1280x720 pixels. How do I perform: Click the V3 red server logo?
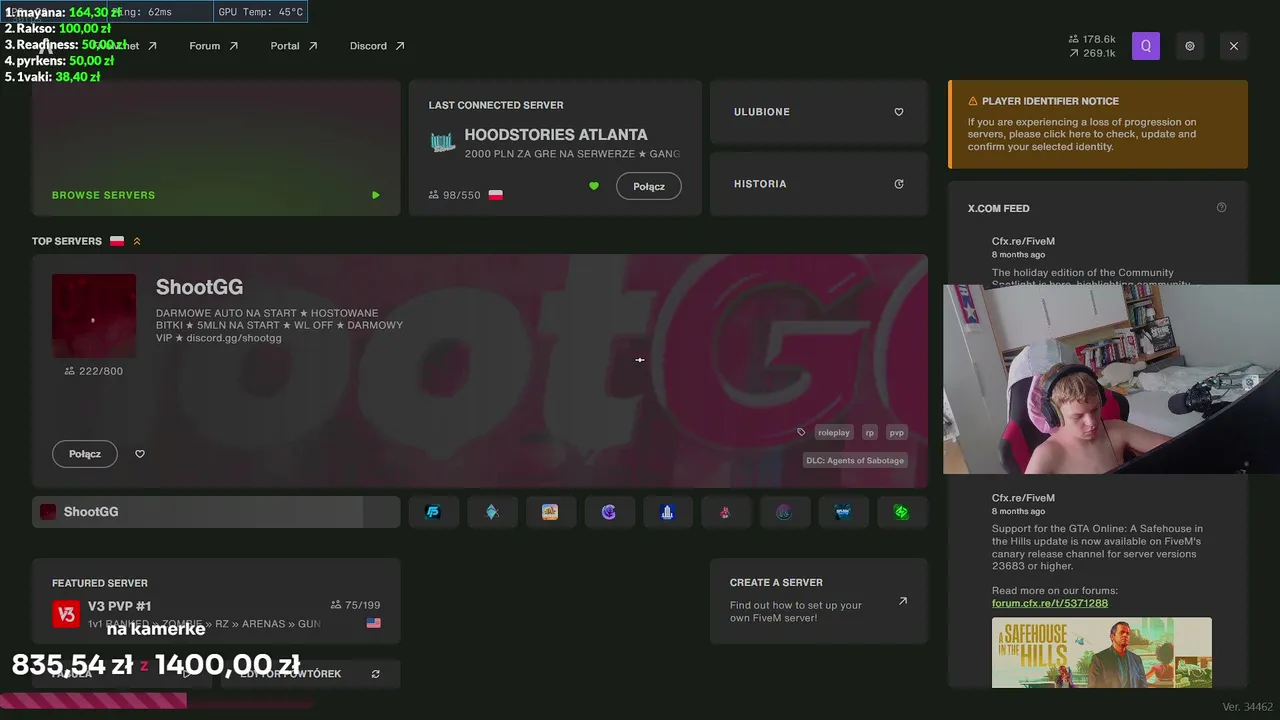click(66, 614)
